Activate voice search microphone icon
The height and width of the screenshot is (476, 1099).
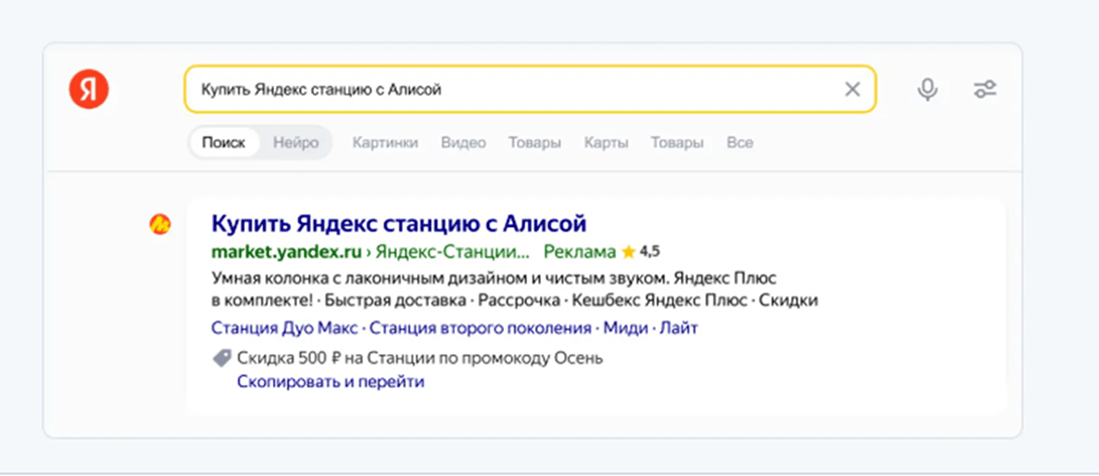click(928, 90)
